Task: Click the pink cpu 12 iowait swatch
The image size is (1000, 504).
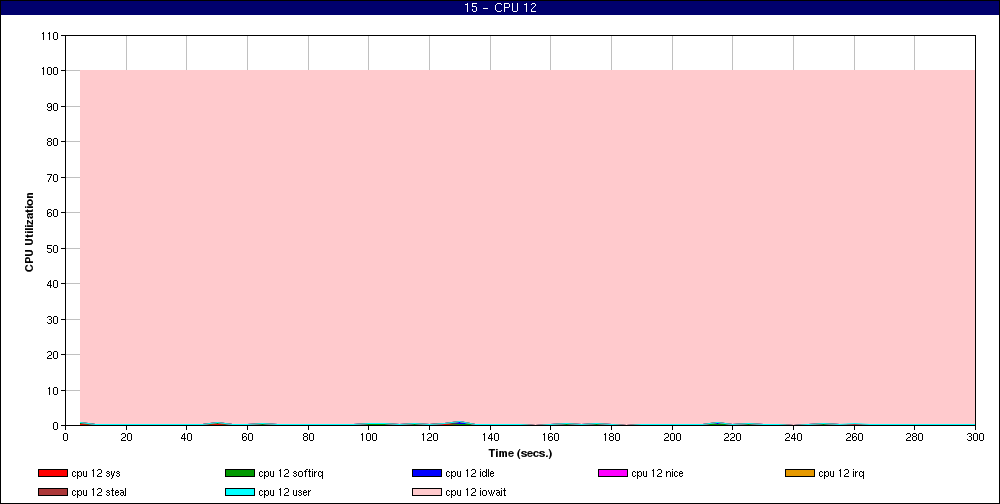Action: (x=427, y=493)
